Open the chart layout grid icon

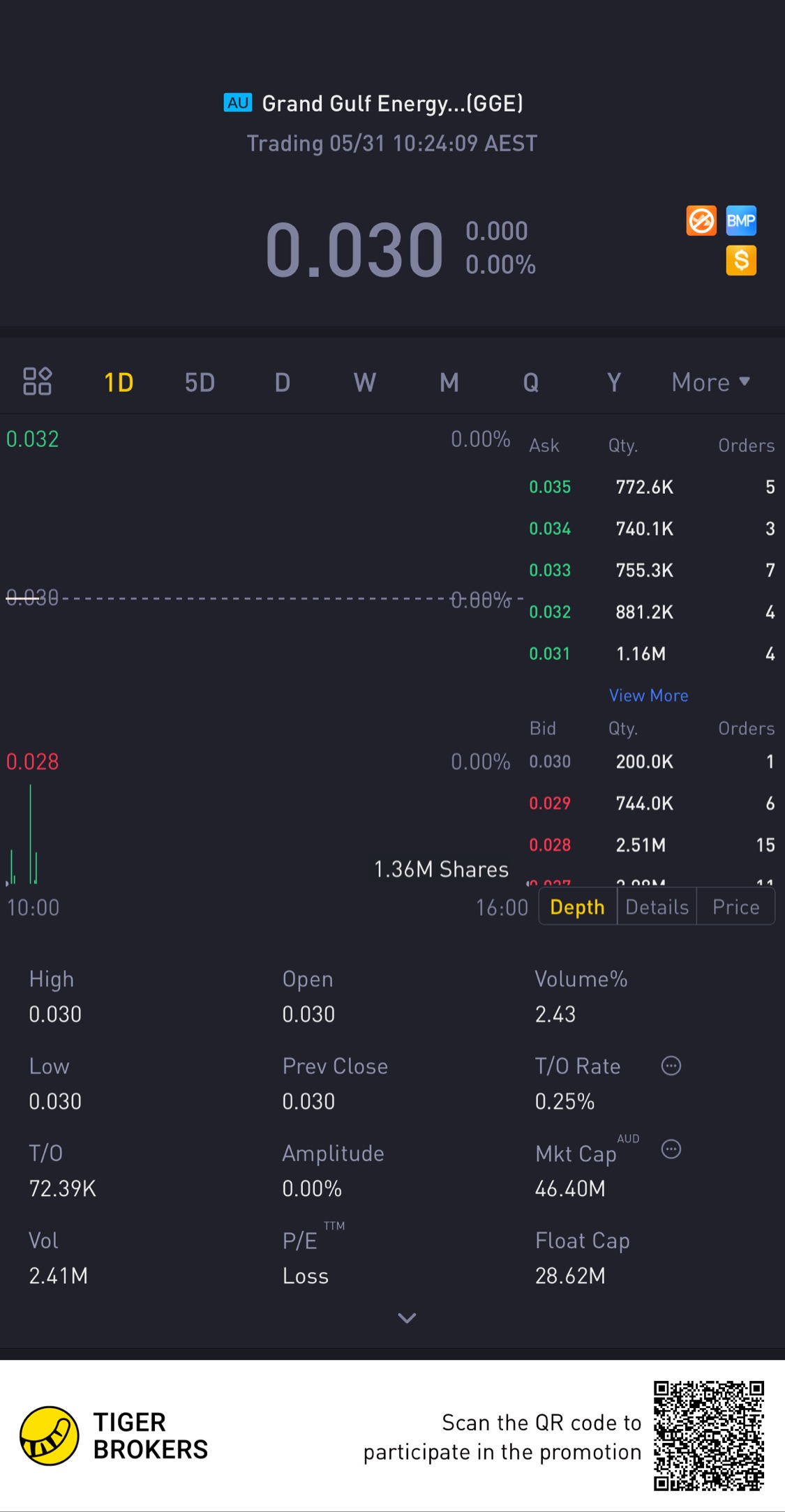37,381
